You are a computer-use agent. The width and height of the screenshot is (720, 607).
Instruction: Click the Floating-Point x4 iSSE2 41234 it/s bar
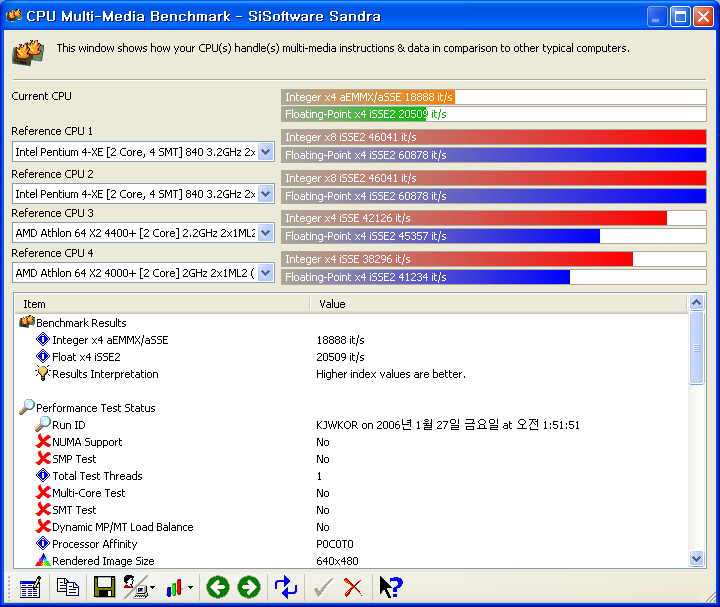[494, 277]
